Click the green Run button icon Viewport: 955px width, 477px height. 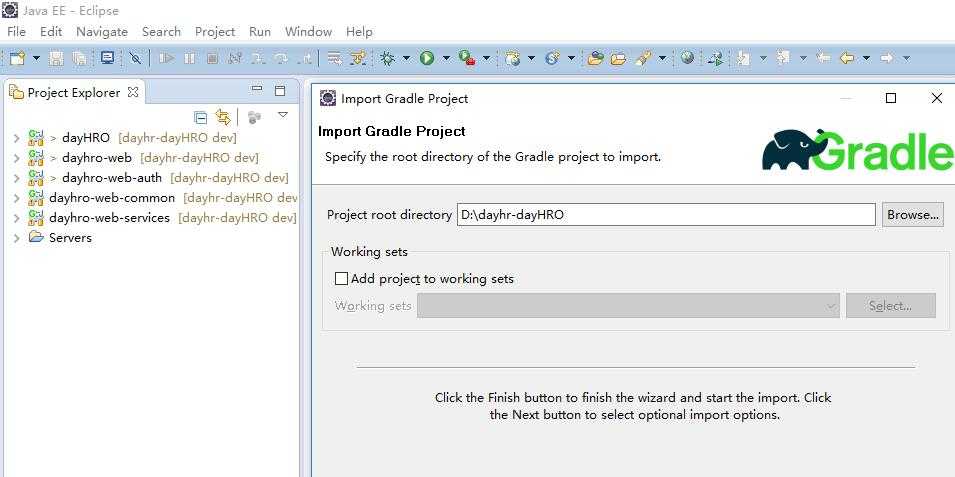(427, 59)
